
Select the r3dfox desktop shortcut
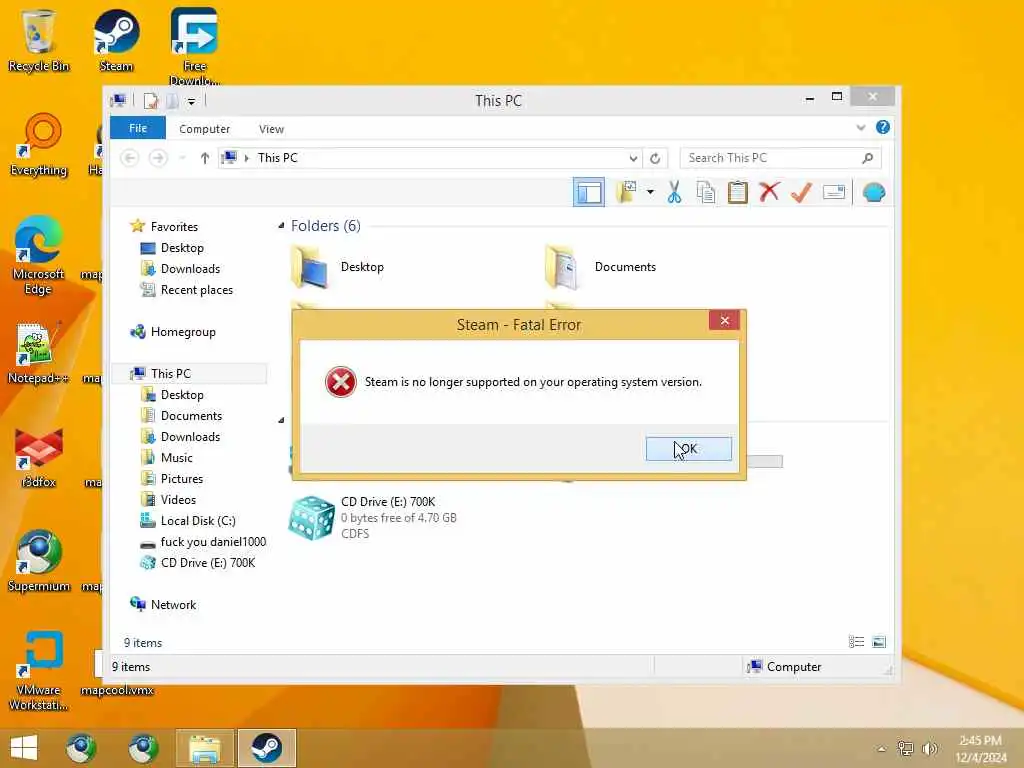click(39, 457)
